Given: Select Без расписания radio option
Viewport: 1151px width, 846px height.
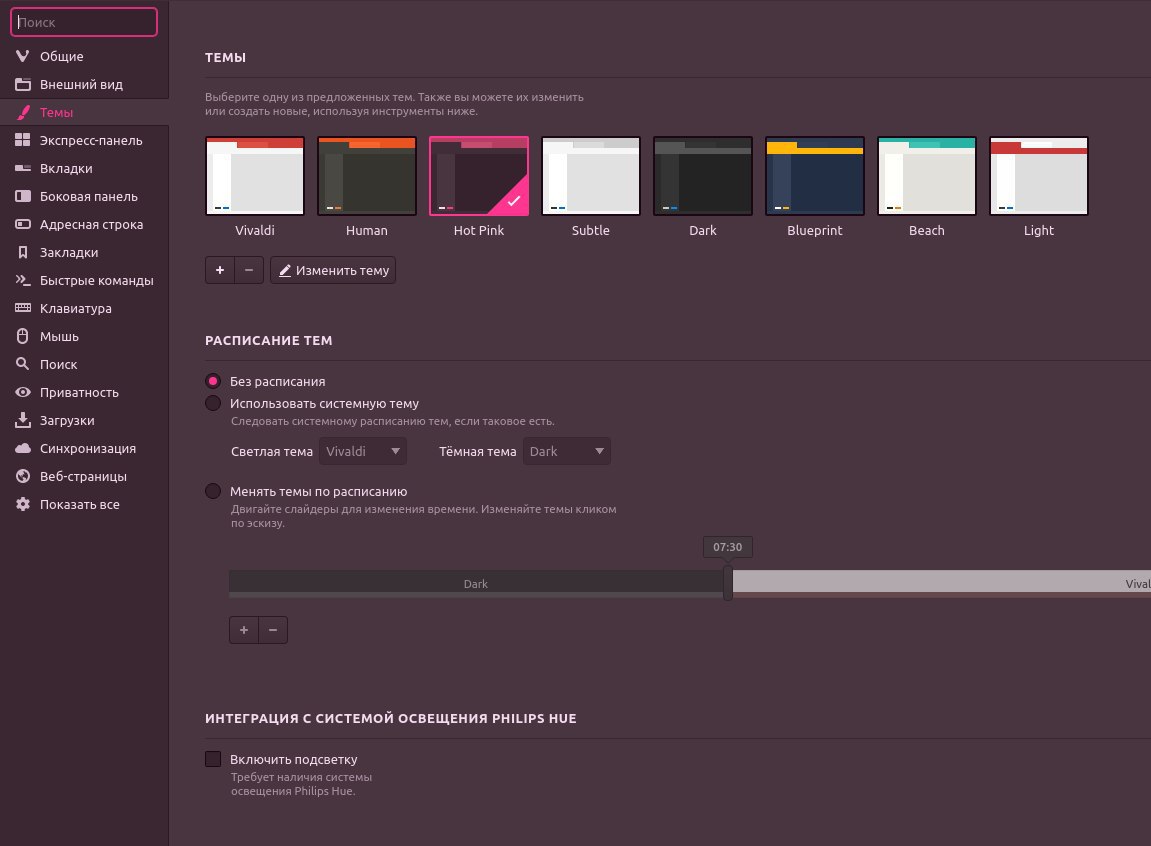Looking at the screenshot, I should coord(213,381).
